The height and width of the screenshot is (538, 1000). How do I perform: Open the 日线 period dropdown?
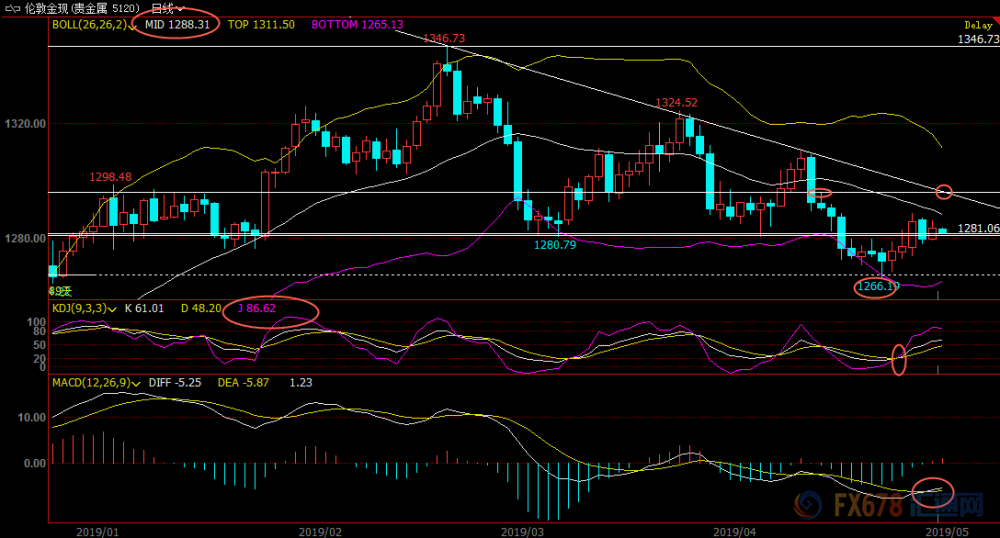[168, 8]
